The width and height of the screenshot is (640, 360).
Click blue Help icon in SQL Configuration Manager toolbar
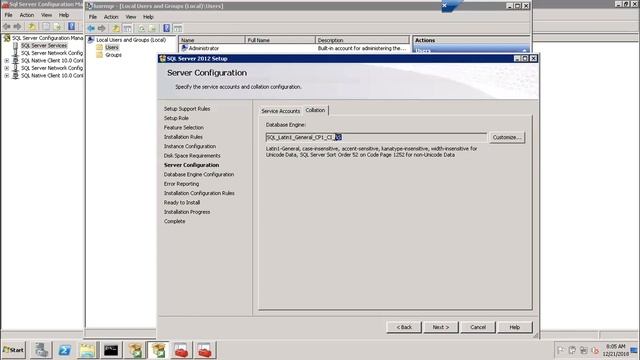point(71,27)
